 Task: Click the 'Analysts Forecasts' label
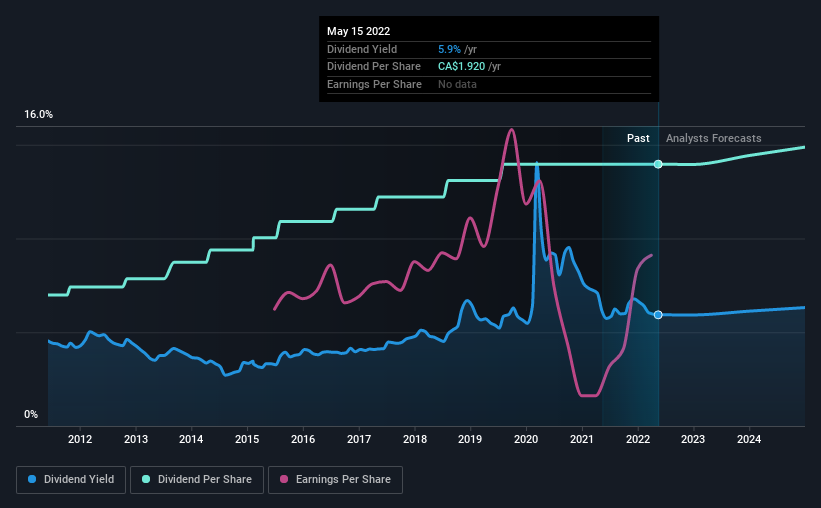[714, 138]
